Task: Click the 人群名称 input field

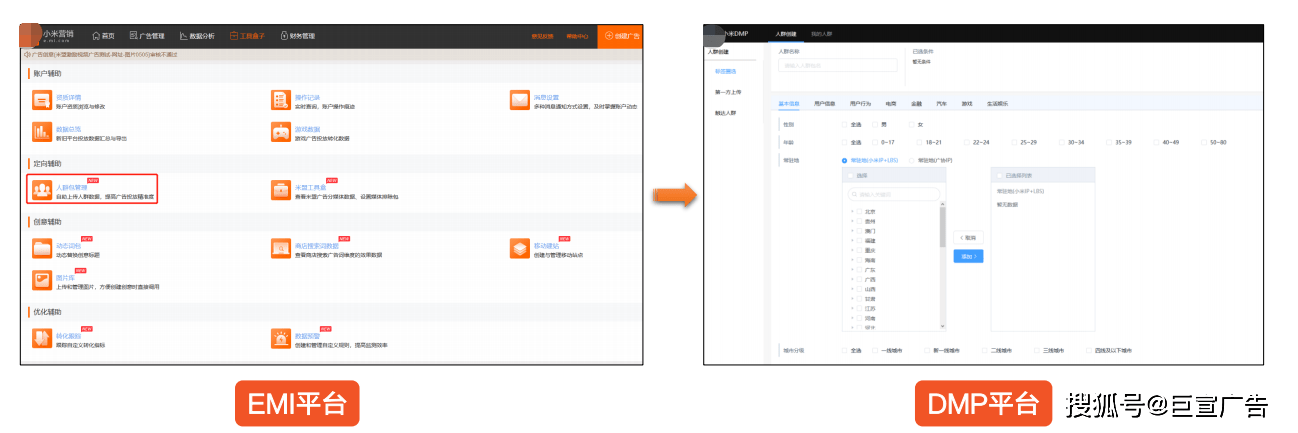Action: point(838,65)
